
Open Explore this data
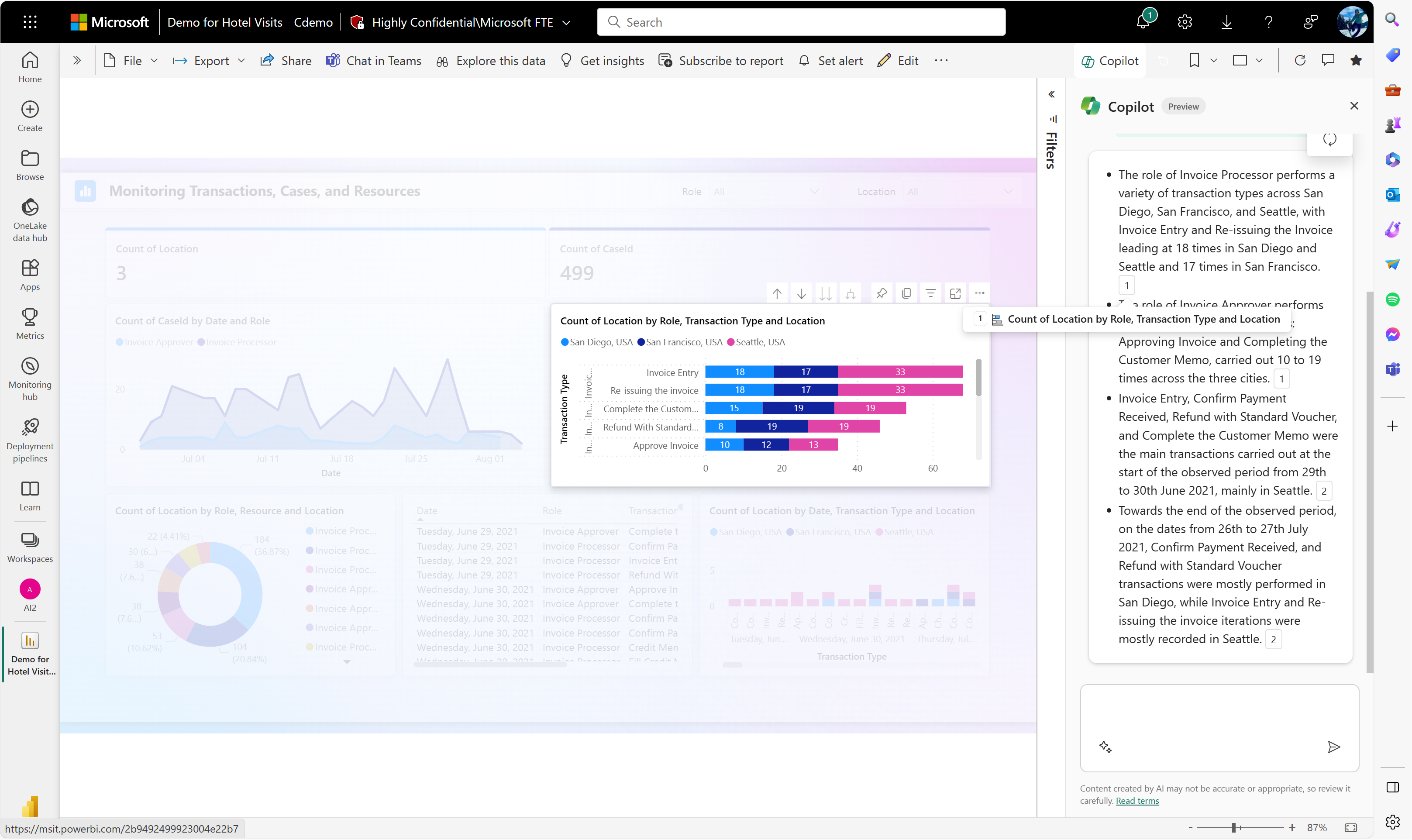click(491, 61)
